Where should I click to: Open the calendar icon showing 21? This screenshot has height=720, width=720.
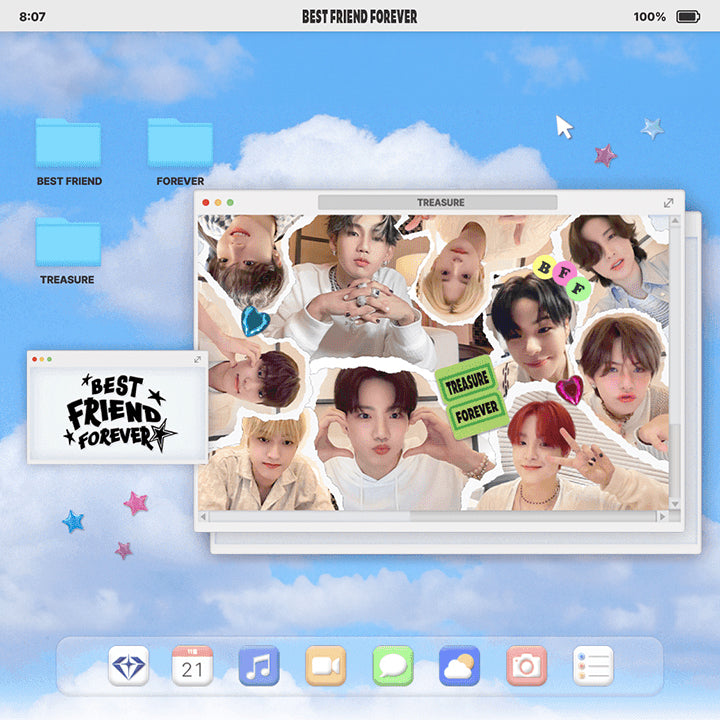pos(192,665)
